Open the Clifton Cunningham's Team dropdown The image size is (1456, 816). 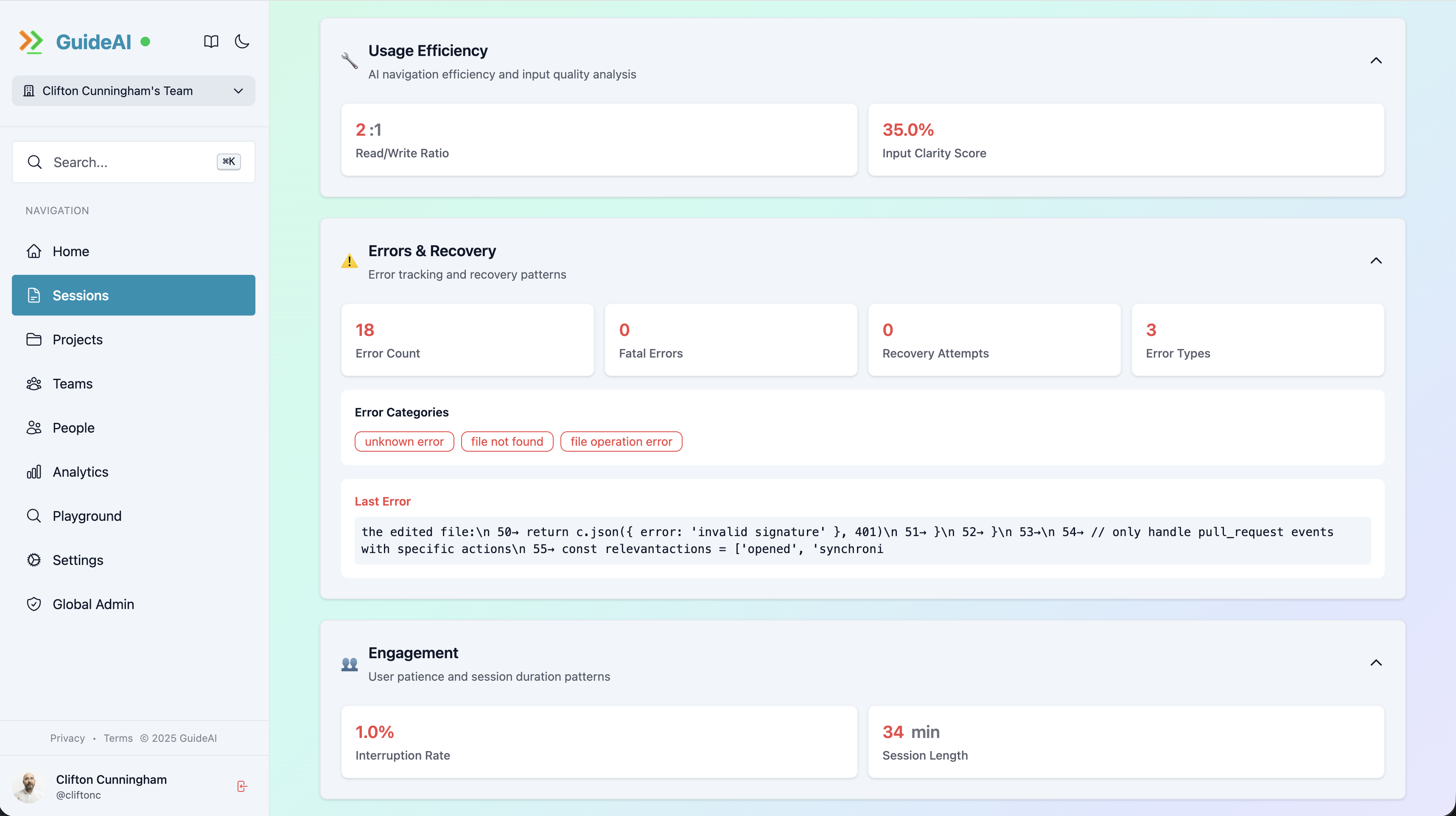[133, 90]
